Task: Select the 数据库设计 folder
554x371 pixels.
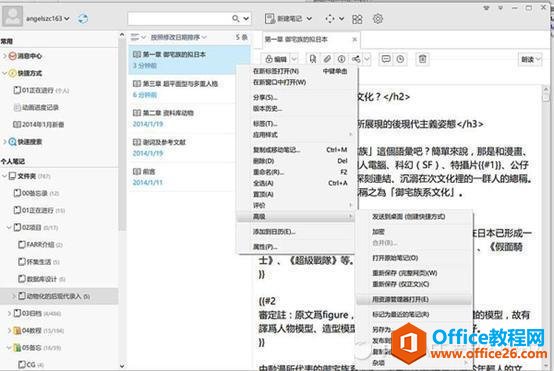Action: pyautogui.click(x=42, y=279)
